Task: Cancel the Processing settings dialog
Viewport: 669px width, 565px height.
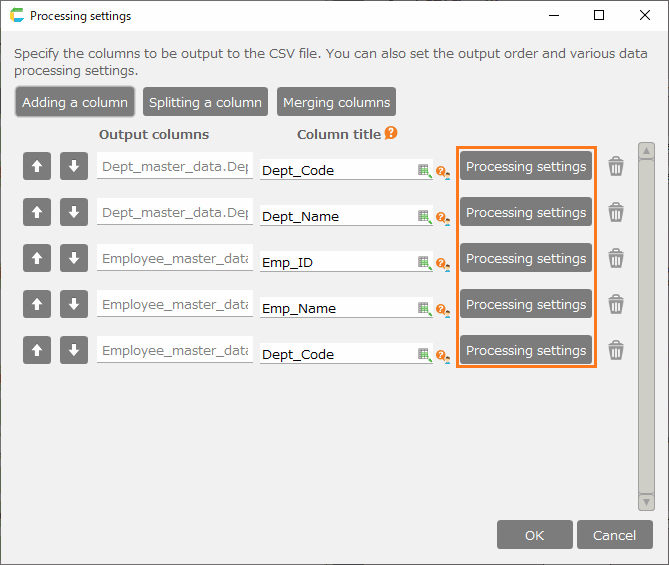Action: pos(614,535)
